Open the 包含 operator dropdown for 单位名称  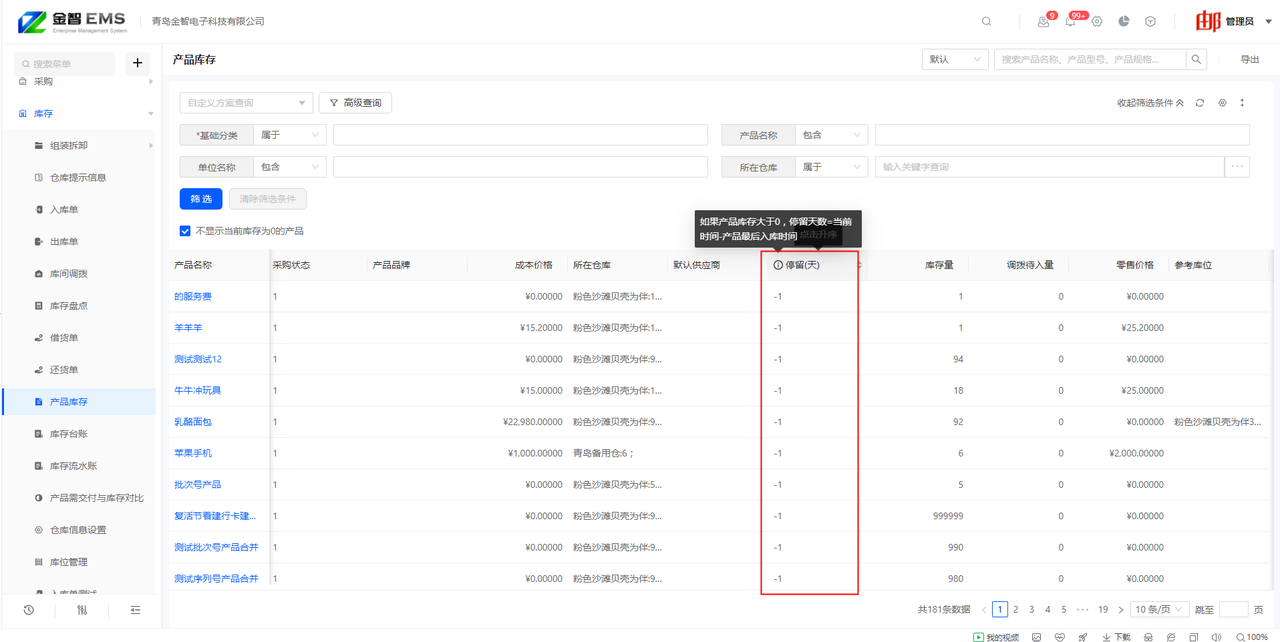tap(290, 167)
